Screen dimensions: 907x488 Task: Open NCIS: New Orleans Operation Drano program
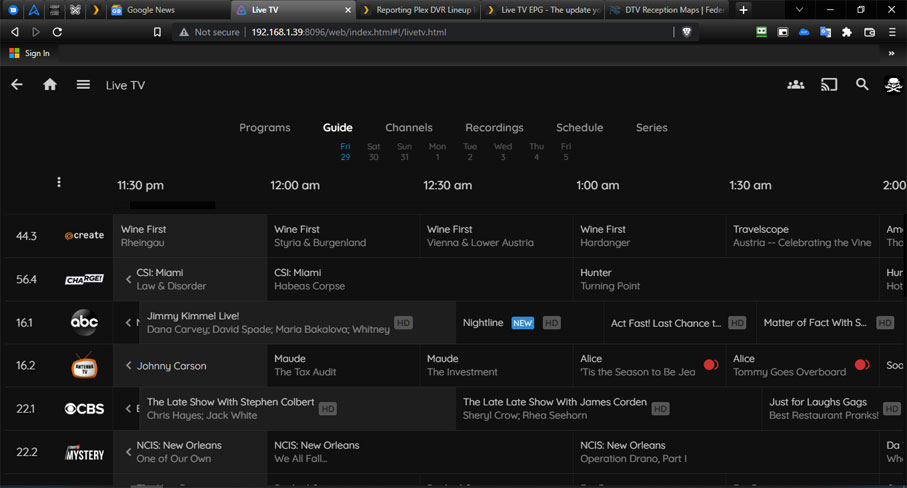pos(725,452)
